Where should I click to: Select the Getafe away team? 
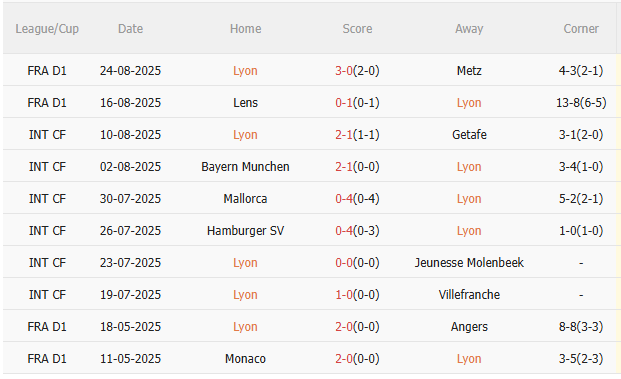(x=469, y=135)
